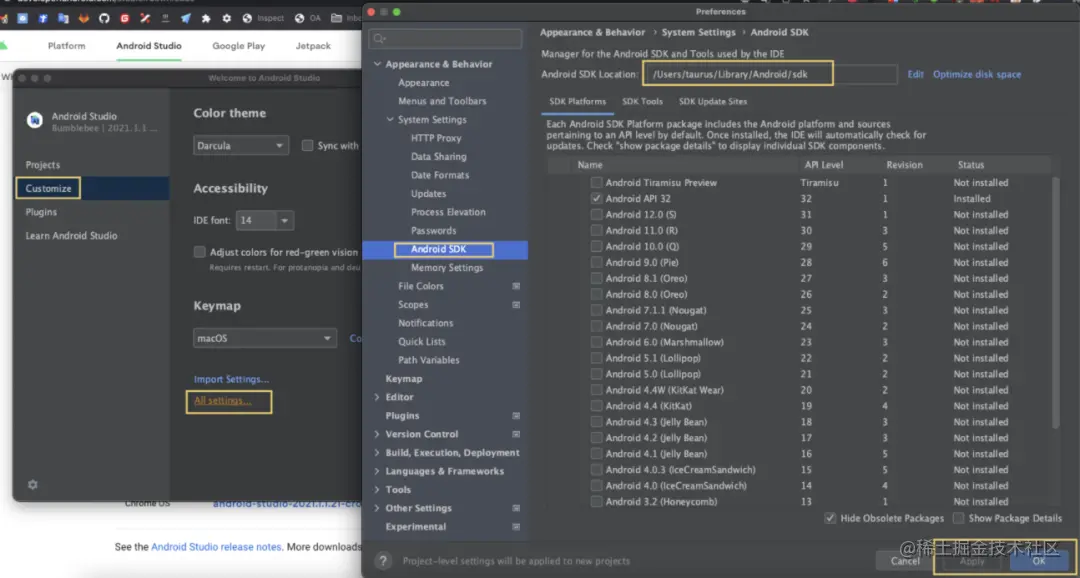Select Learn Android Studio in Welcome sidebar
This screenshot has height=578, width=1080.
click(x=71, y=236)
